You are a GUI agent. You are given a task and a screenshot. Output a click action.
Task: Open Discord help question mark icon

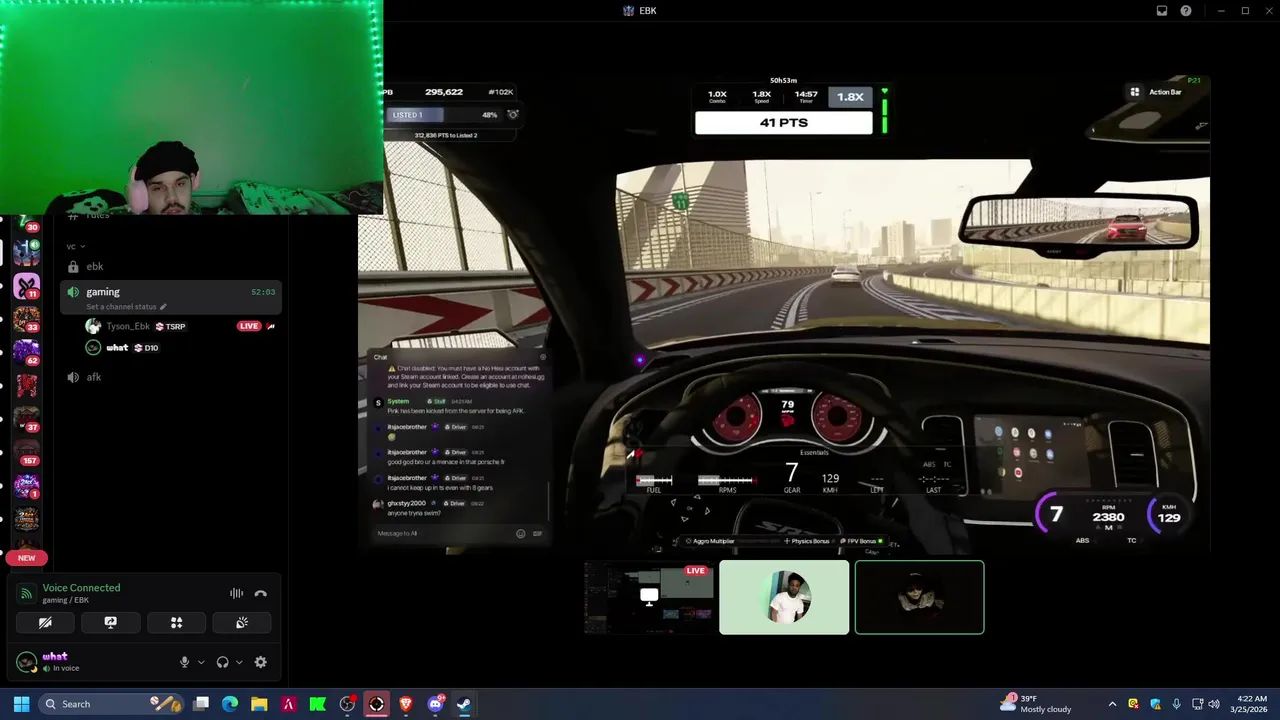tap(1186, 11)
